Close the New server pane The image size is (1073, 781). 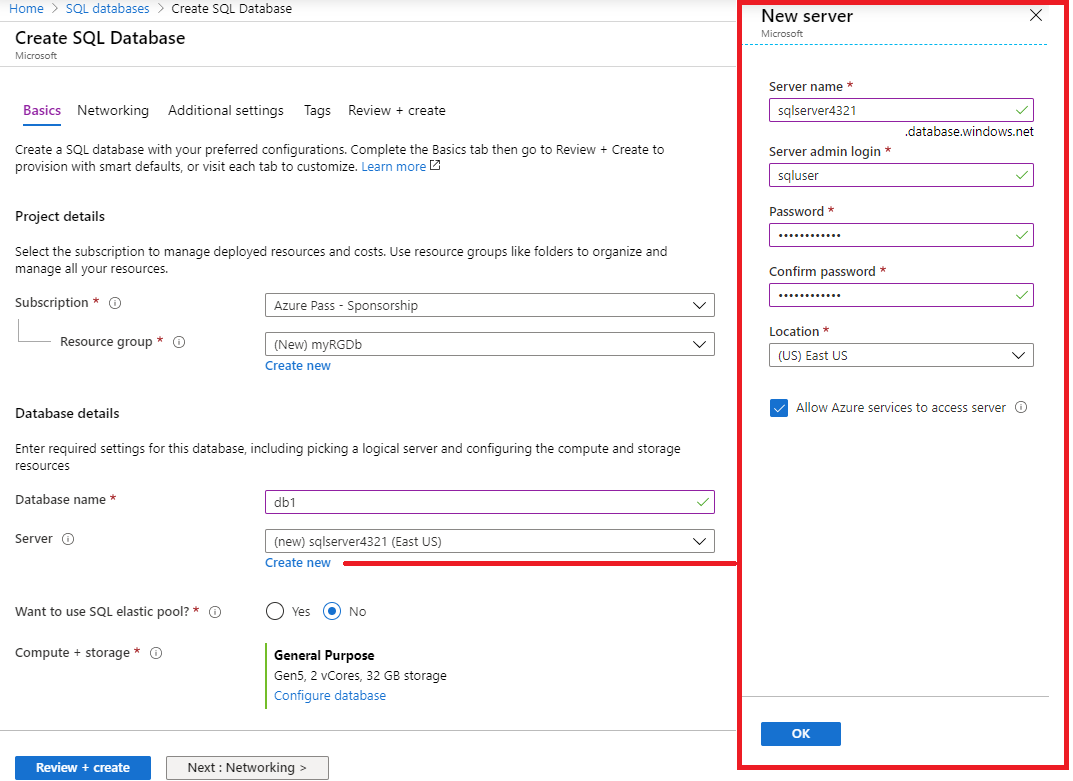point(1036,15)
